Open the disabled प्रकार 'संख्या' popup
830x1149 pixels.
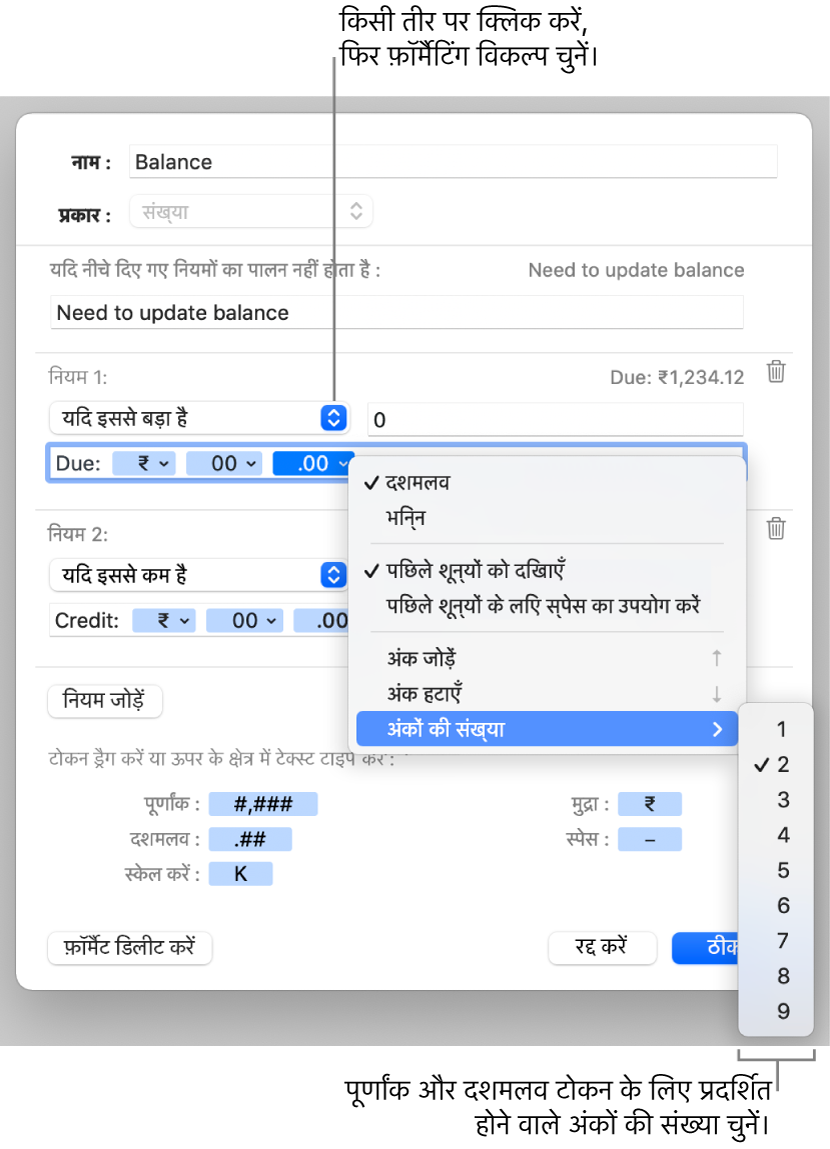coord(251,212)
